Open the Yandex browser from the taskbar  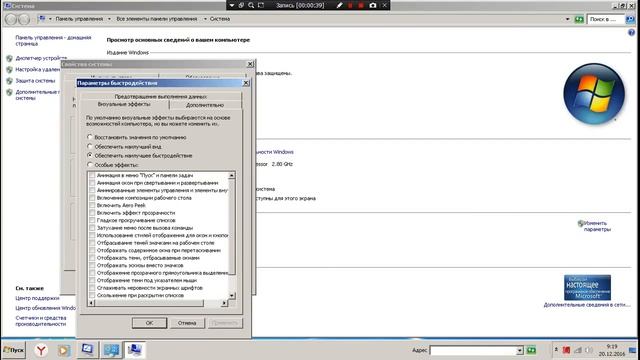point(41,350)
